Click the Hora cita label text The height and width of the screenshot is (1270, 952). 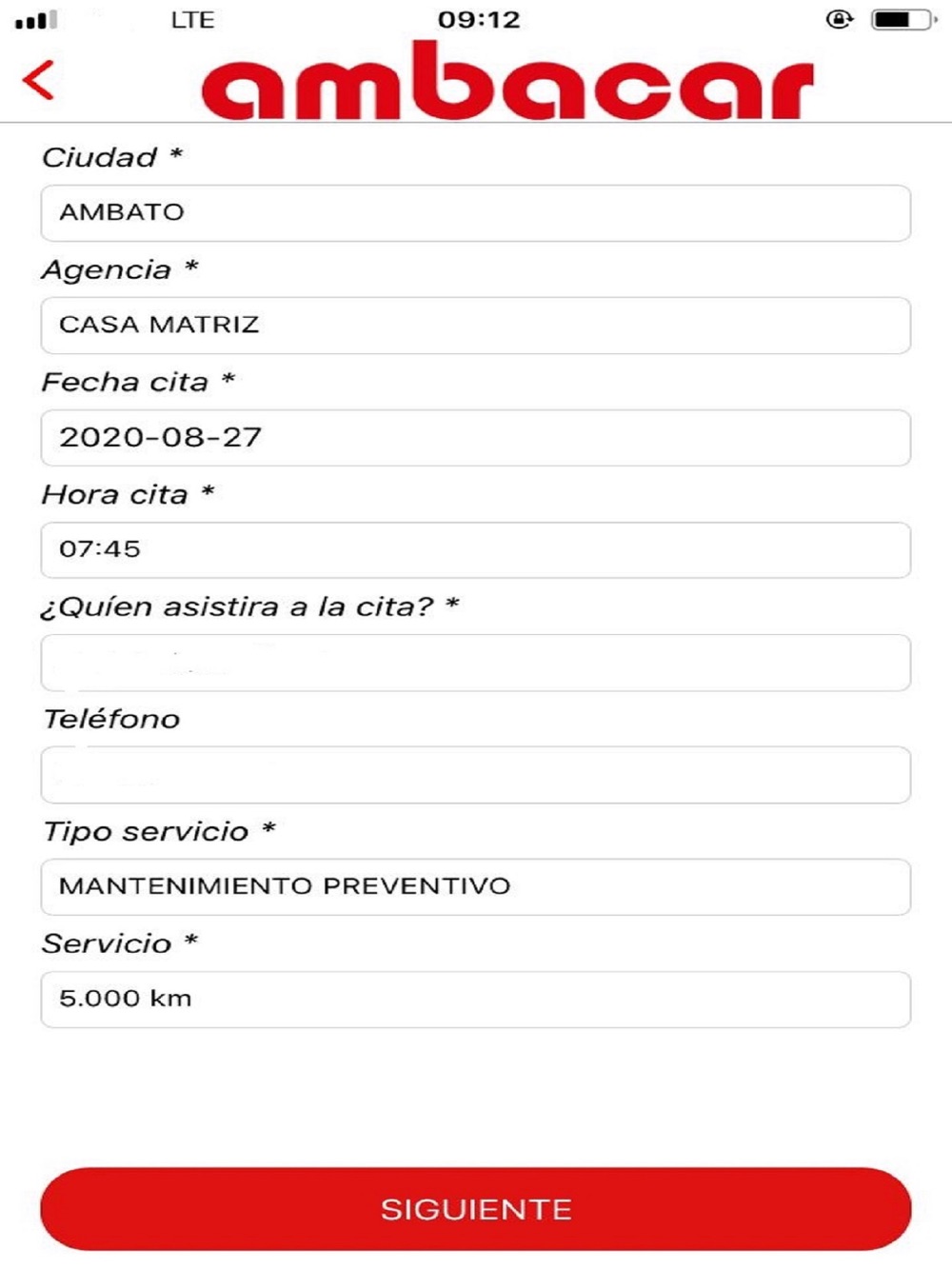tap(115, 494)
